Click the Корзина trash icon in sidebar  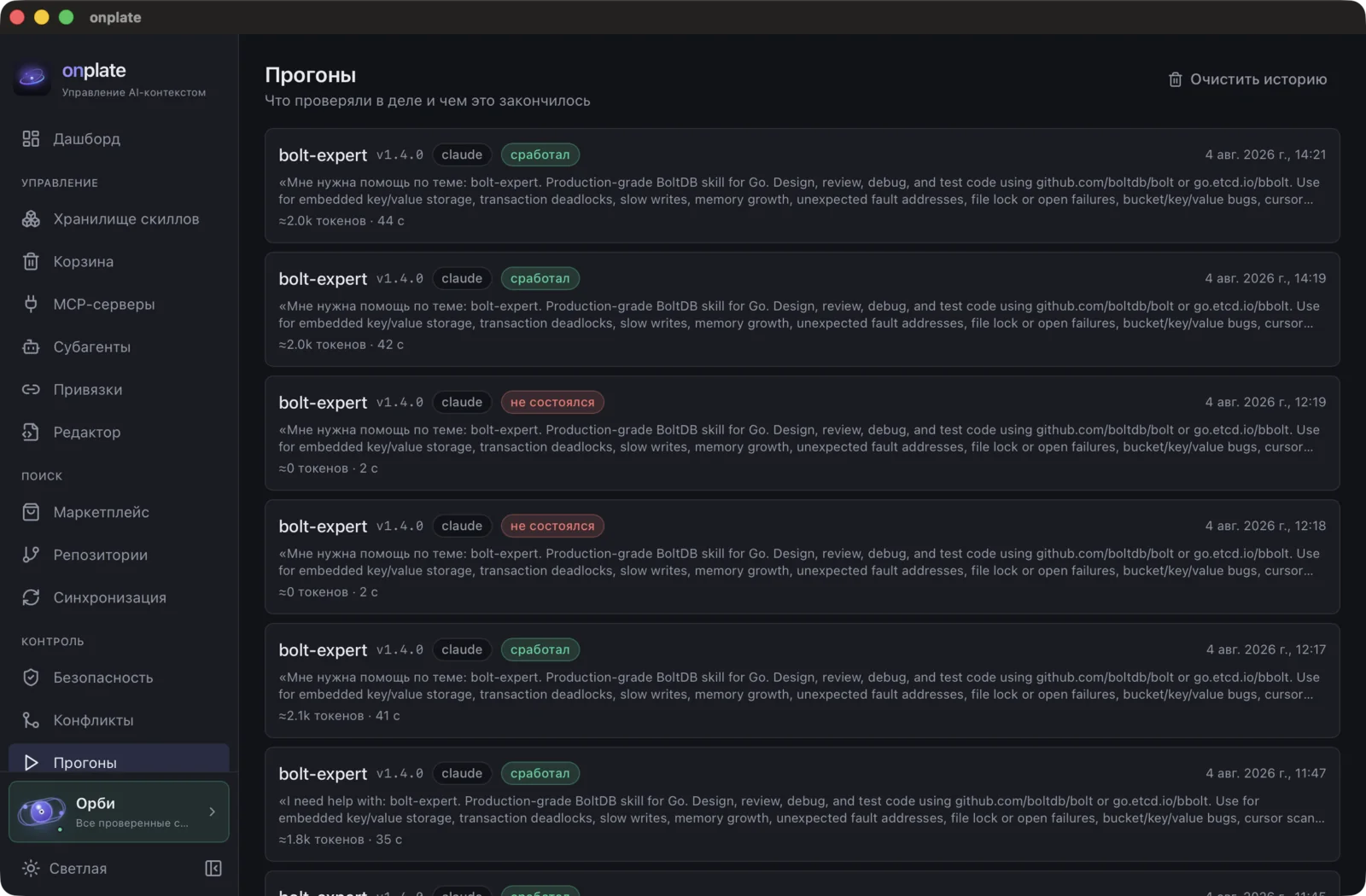(31, 262)
